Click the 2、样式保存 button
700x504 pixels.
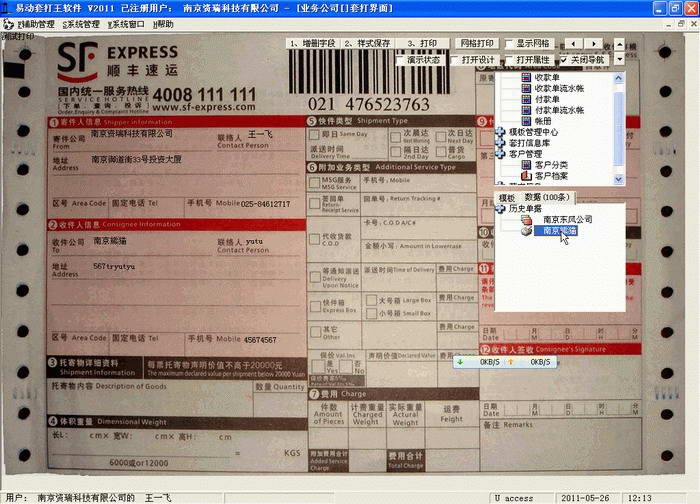367,43
